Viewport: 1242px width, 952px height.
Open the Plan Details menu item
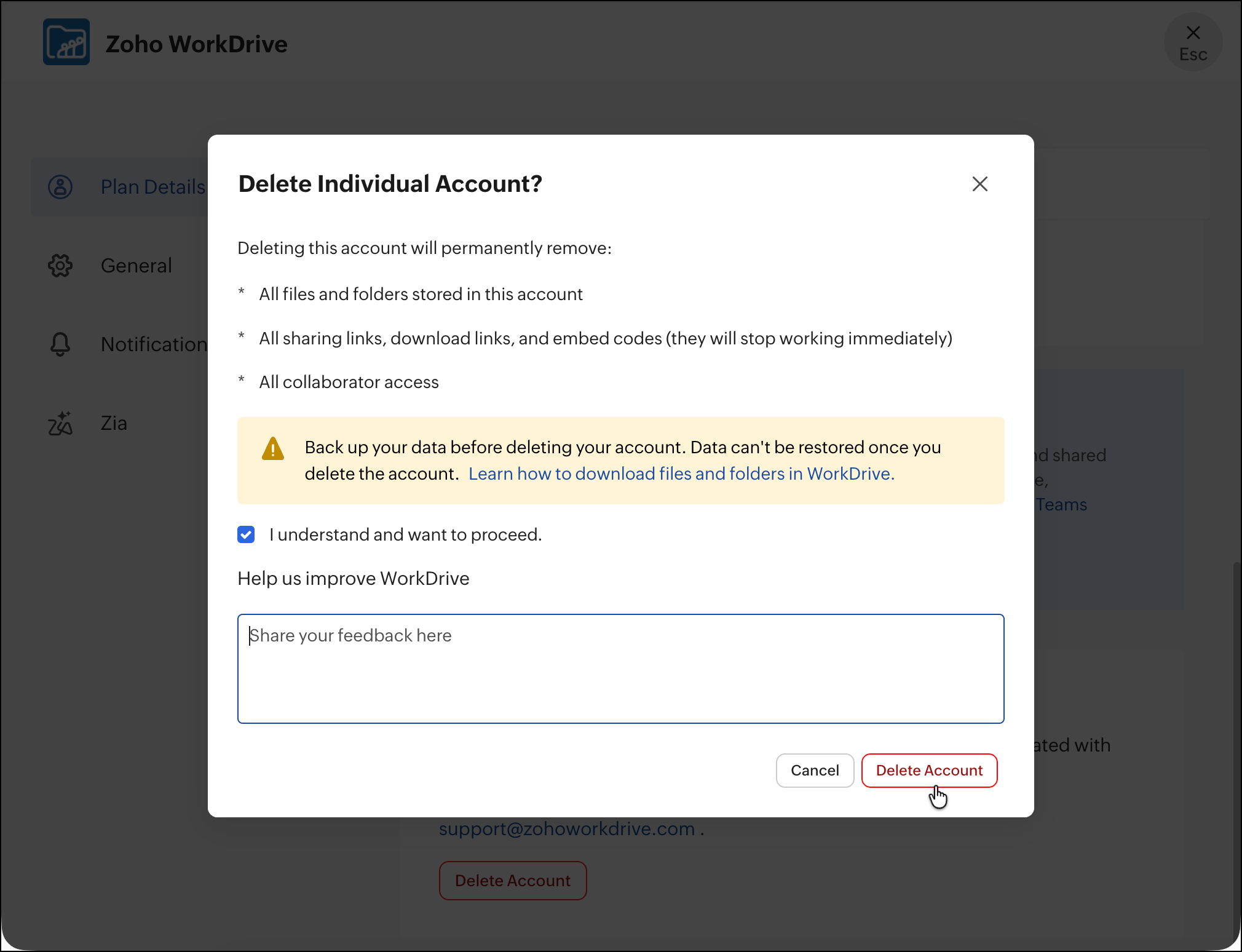coord(152,187)
